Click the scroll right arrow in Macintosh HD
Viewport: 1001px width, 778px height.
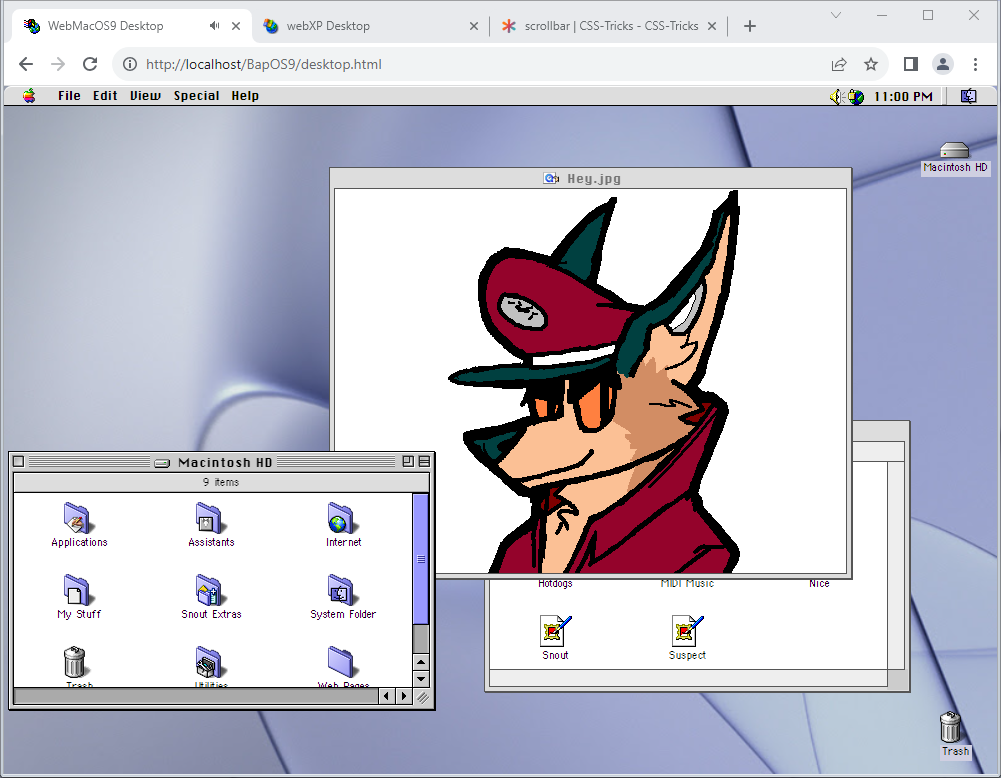[x=403, y=696]
